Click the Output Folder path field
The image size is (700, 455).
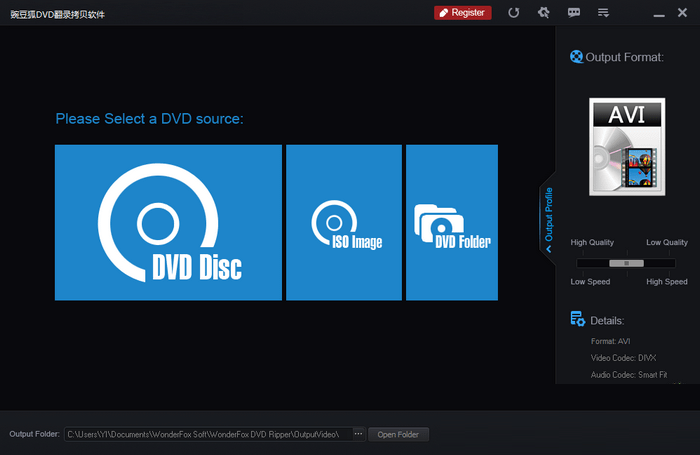(208, 434)
